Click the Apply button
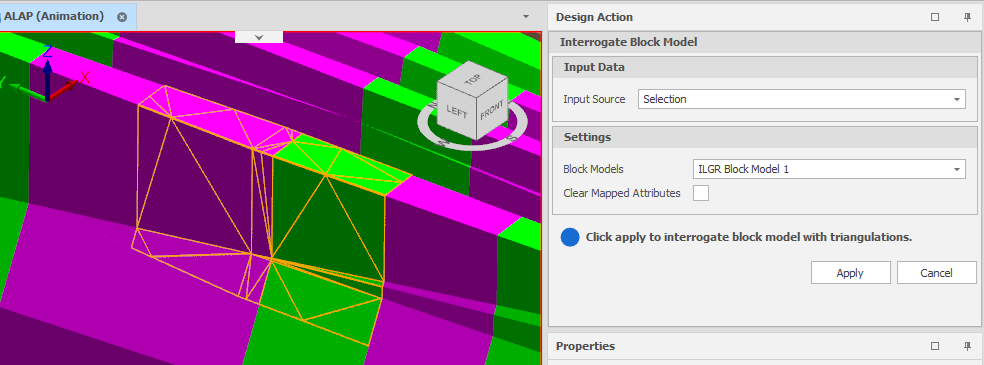The width and height of the screenshot is (984, 365). 850,273
